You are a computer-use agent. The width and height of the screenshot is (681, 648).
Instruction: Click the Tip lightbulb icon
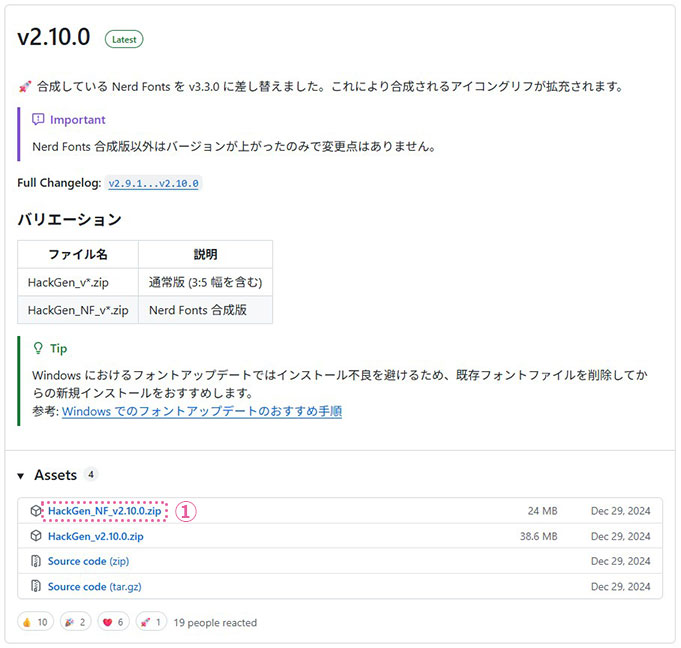point(38,348)
